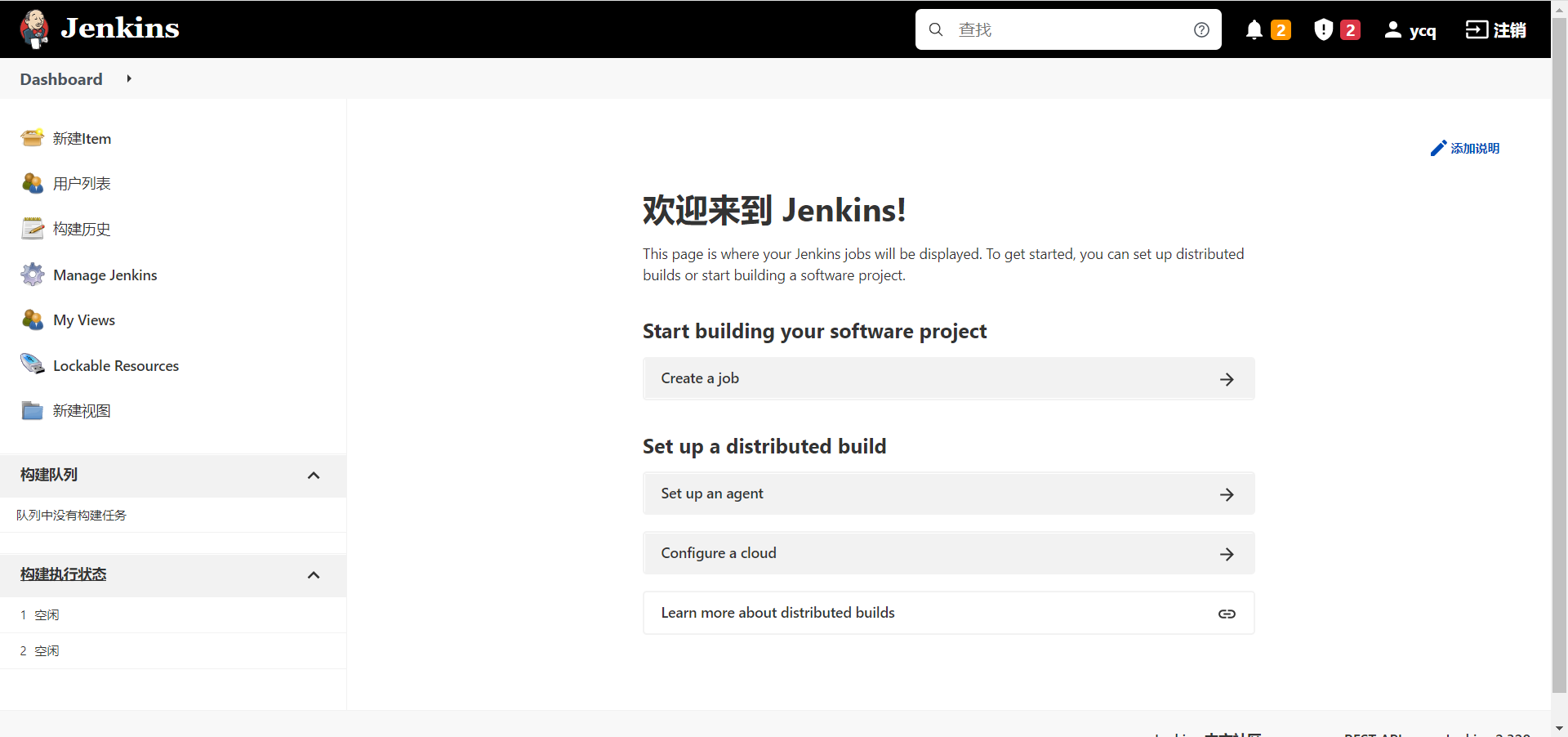Click the orange notification count badge
The height and width of the screenshot is (737, 1568).
point(1281,30)
